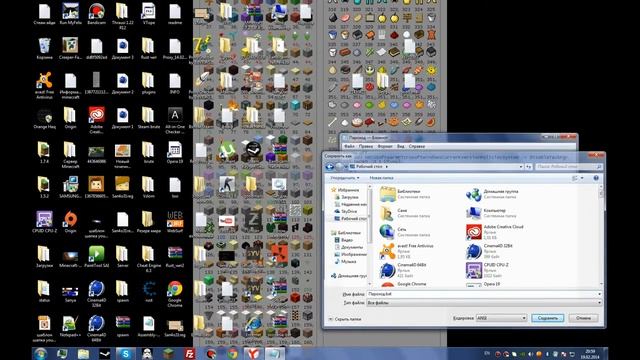Expand the address bar path dropdown

(x=520, y=167)
